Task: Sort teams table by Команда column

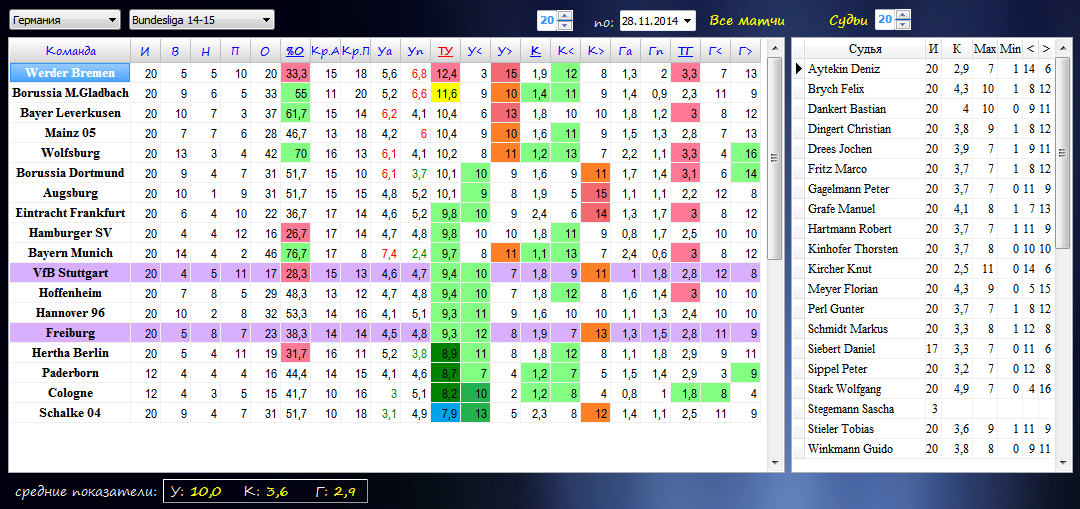Action: (70, 51)
